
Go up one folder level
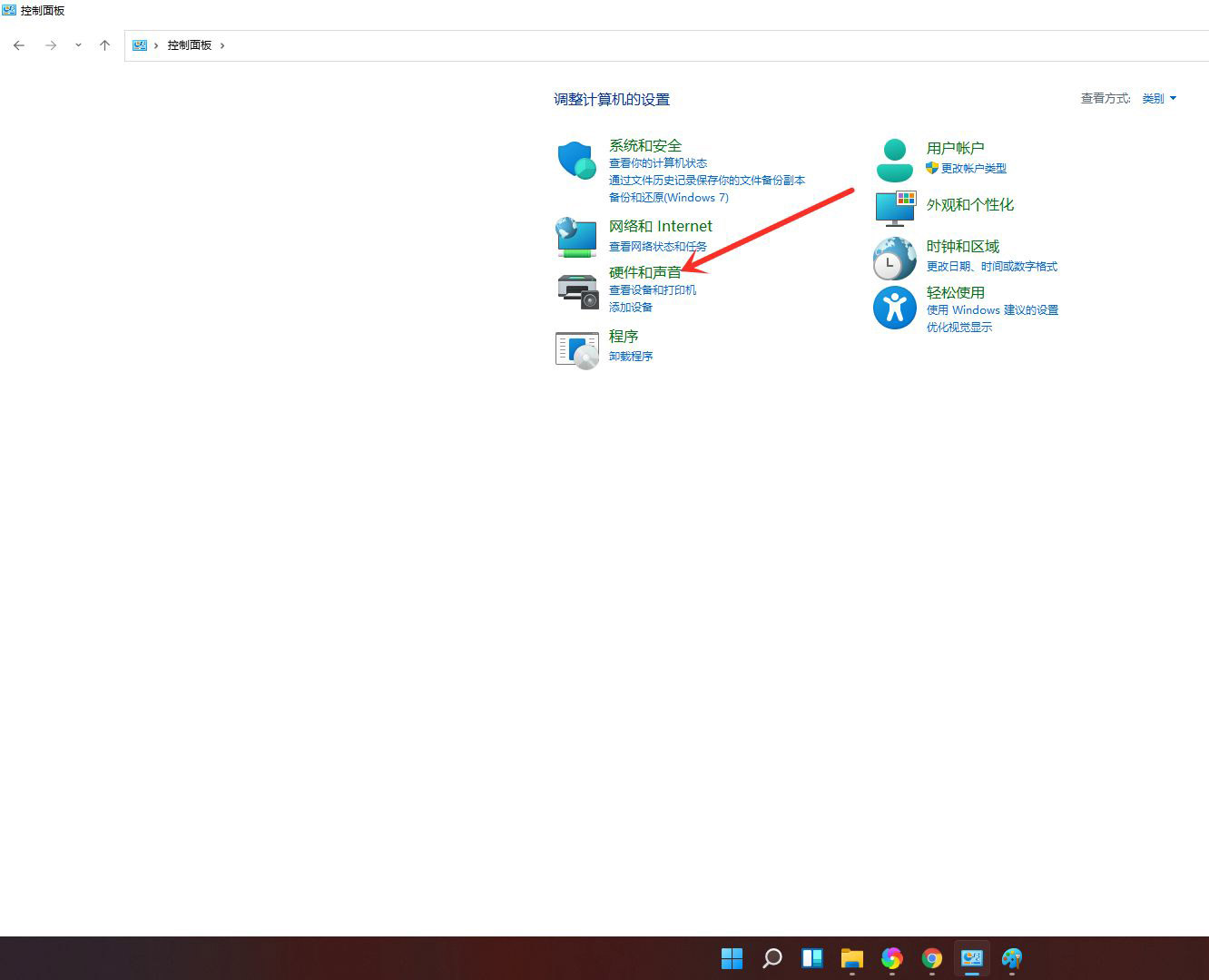tap(104, 45)
